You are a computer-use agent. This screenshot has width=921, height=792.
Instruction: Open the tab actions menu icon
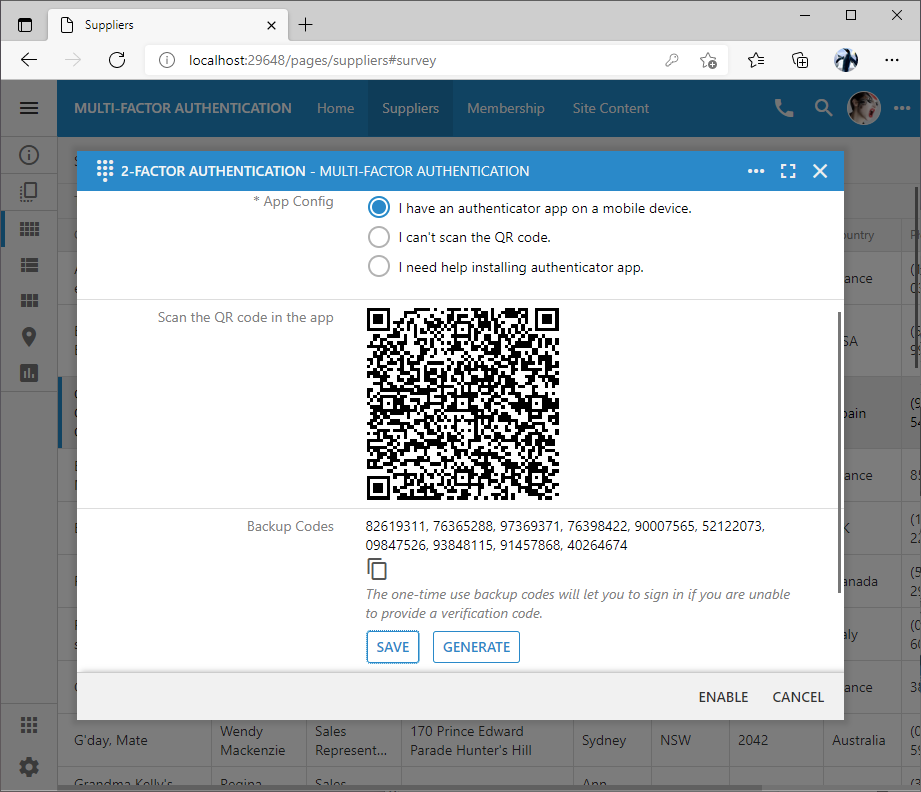pos(25,25)
